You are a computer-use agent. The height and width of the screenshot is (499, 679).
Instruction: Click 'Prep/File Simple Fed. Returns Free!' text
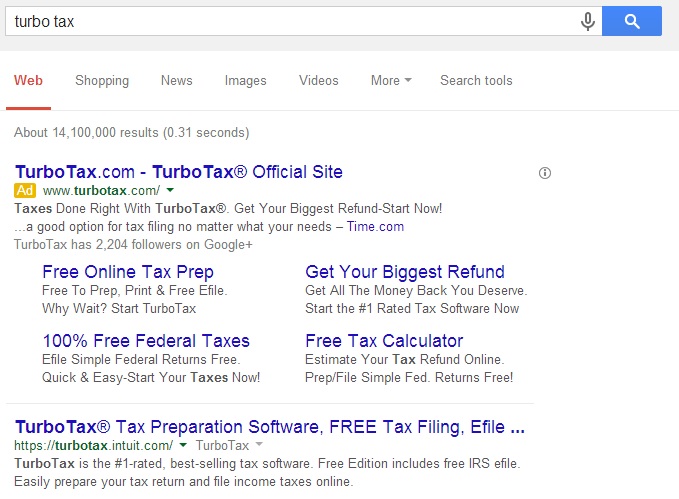click(409, 377)
